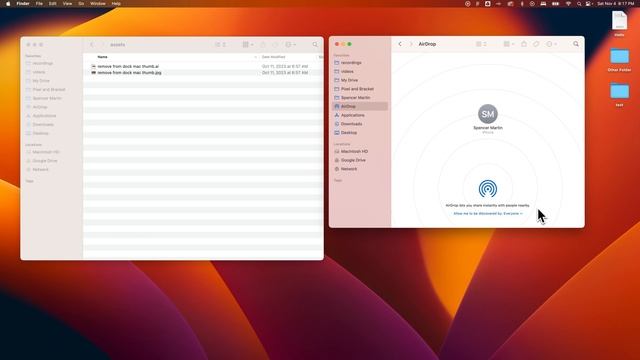Viewport: 640px width, 360px height.
Task: Open Macintosh HD in the AirDrop window sidebar
Action: 360,151
